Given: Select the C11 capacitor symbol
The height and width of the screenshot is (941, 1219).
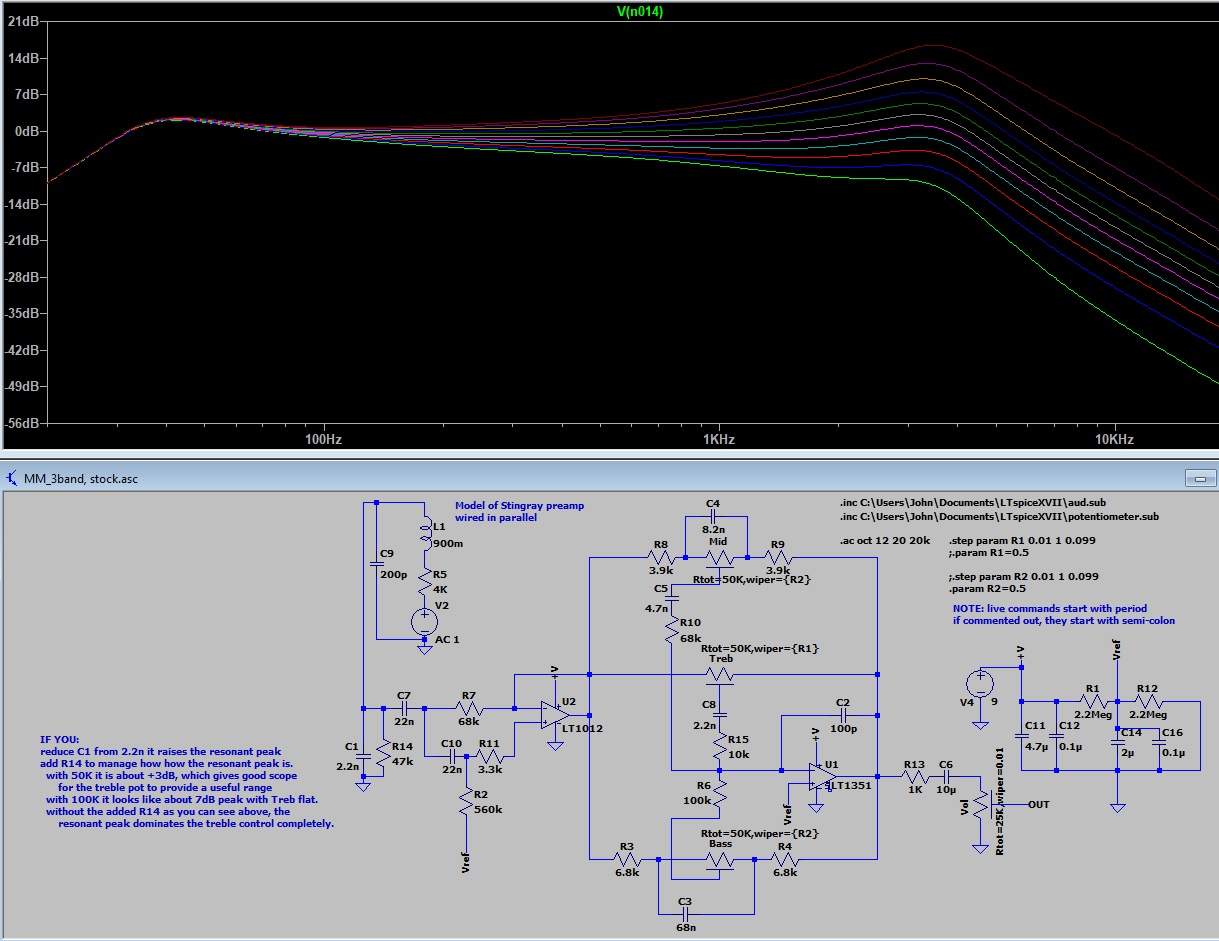Looking at the screenshot, I should click(x=1021, y=737).
